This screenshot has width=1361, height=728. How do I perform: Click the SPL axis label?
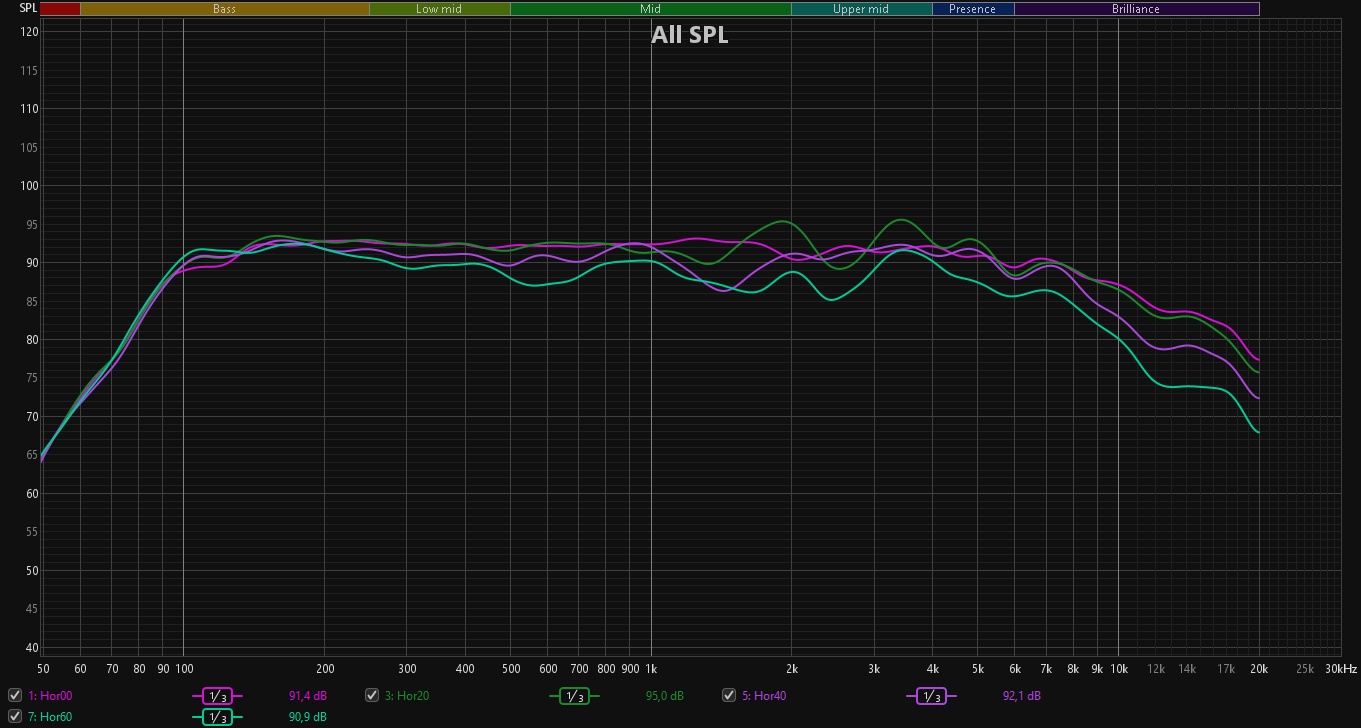click(28, 8)
